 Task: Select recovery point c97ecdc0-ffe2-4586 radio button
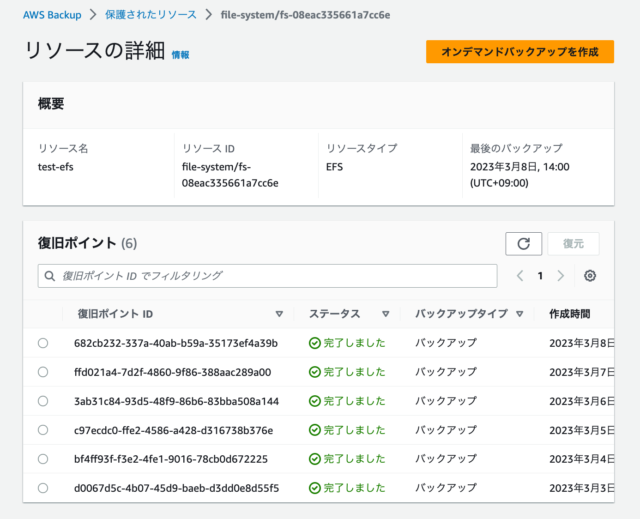tap(43, 430)
